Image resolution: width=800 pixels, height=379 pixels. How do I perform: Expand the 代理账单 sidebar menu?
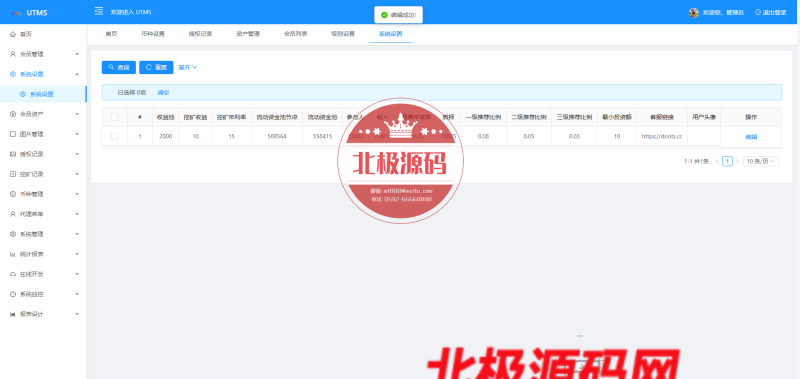coord(77,214)
